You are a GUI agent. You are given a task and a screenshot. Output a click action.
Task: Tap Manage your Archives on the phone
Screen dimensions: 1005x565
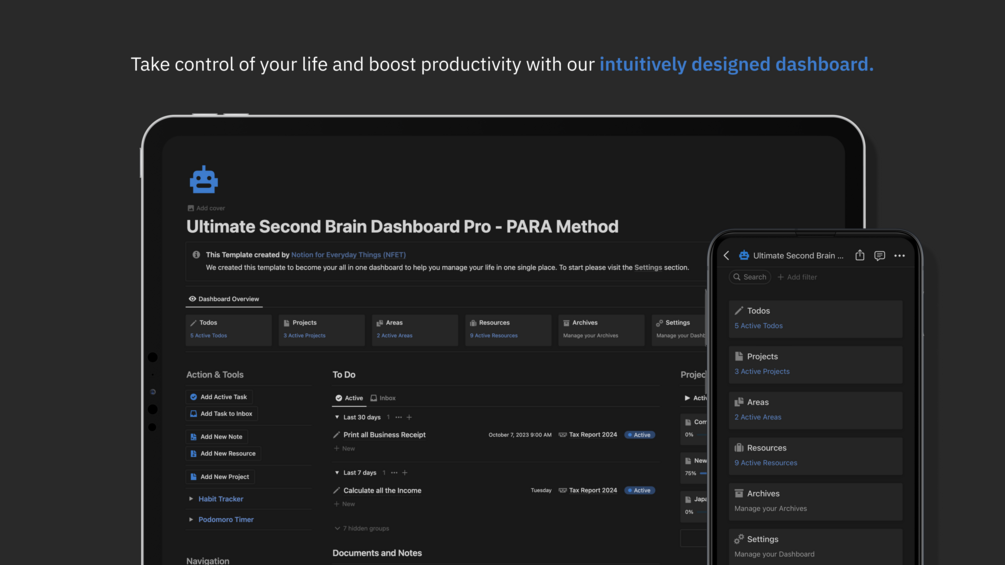point(770,509)
